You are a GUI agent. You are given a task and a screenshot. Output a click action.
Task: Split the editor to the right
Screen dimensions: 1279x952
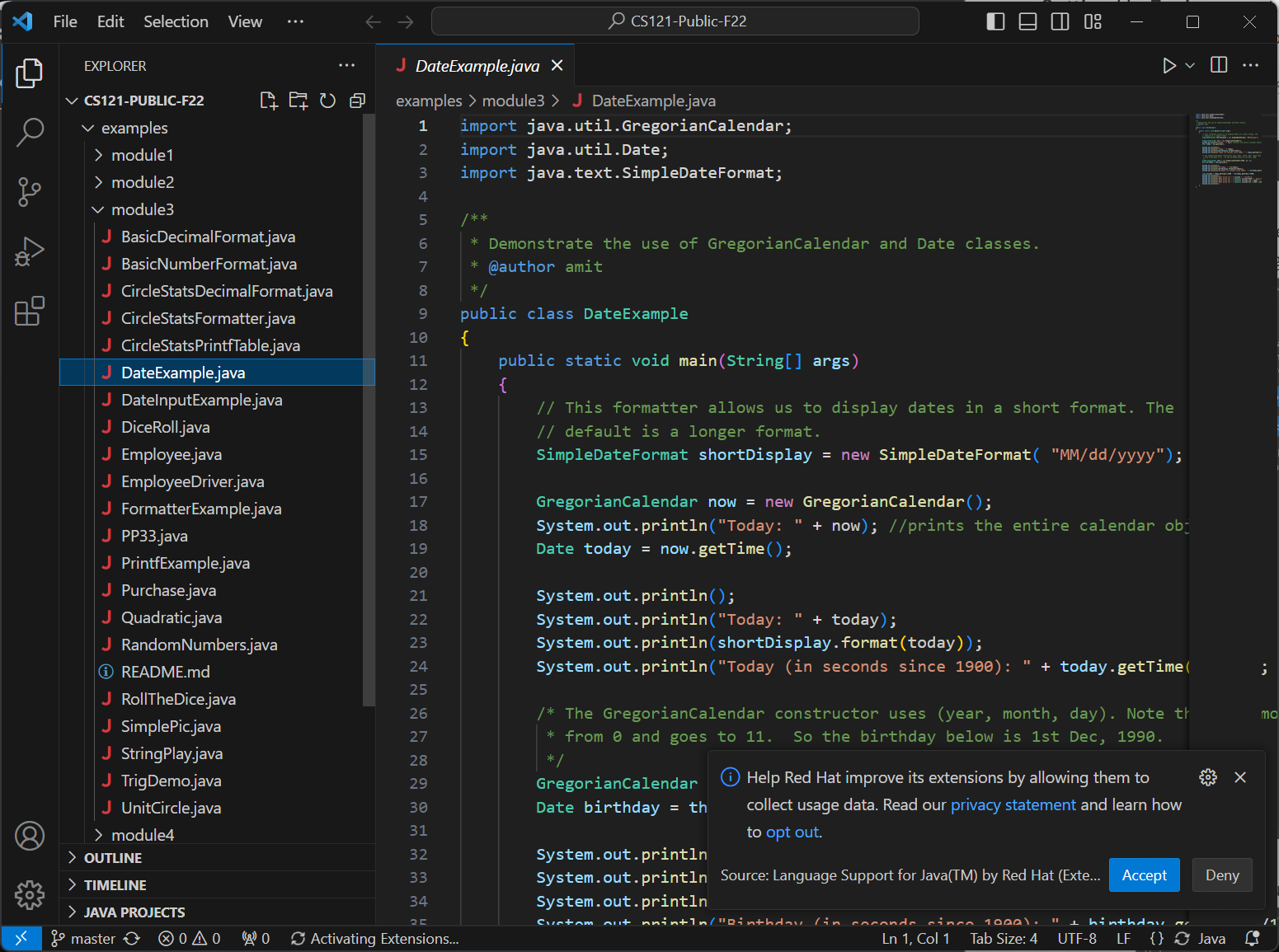pyautogui.click(x=1218, y=65)
